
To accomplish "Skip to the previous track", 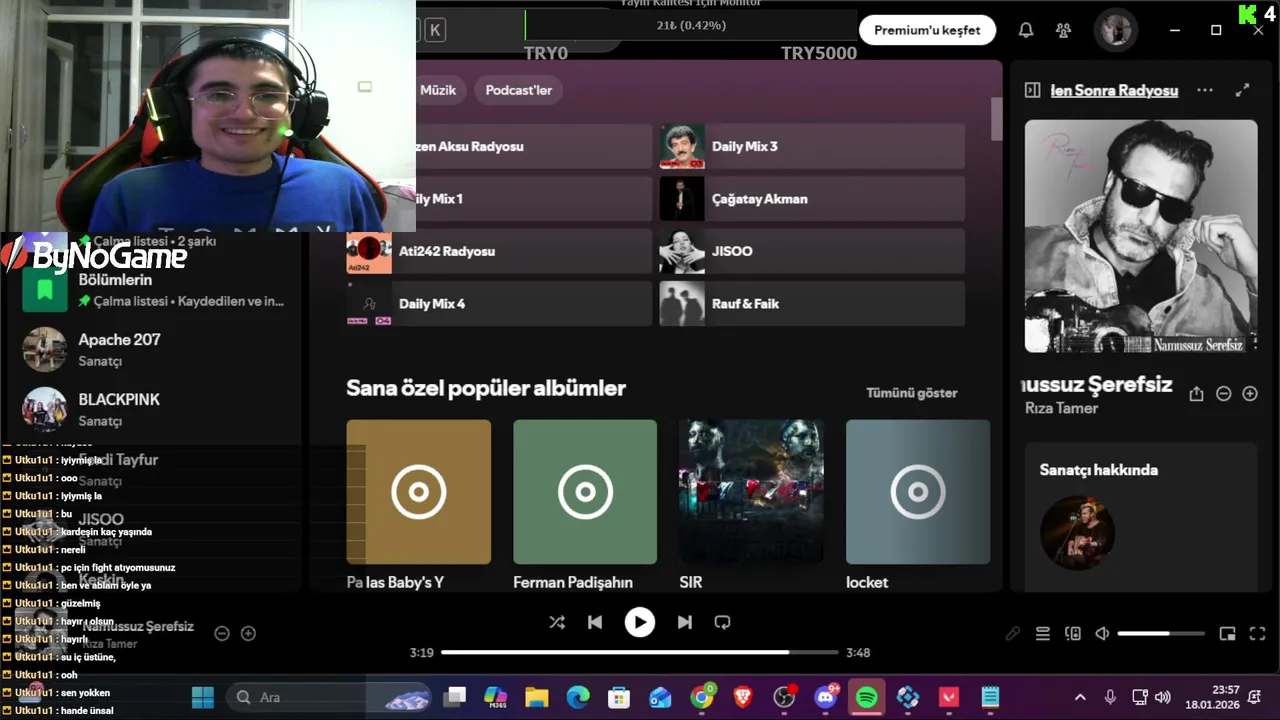I will [x=595, y=622].
